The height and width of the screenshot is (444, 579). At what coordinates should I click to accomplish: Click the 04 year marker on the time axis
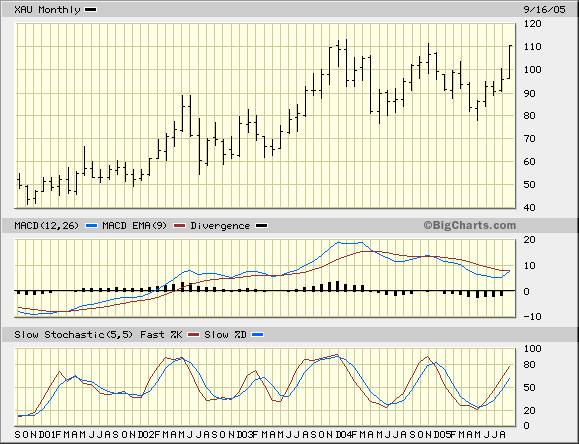tap(345, 434)
